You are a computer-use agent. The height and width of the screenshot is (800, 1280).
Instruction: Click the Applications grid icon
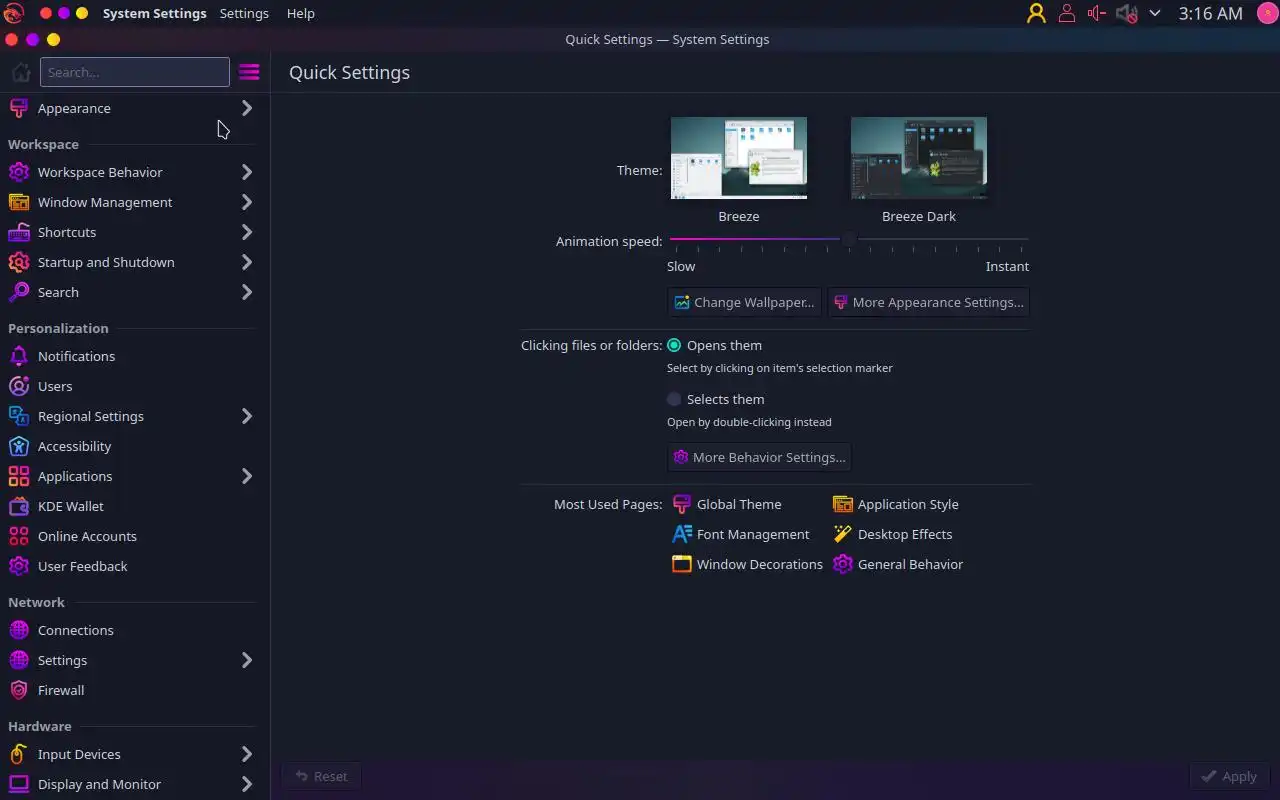coord(18,476)
